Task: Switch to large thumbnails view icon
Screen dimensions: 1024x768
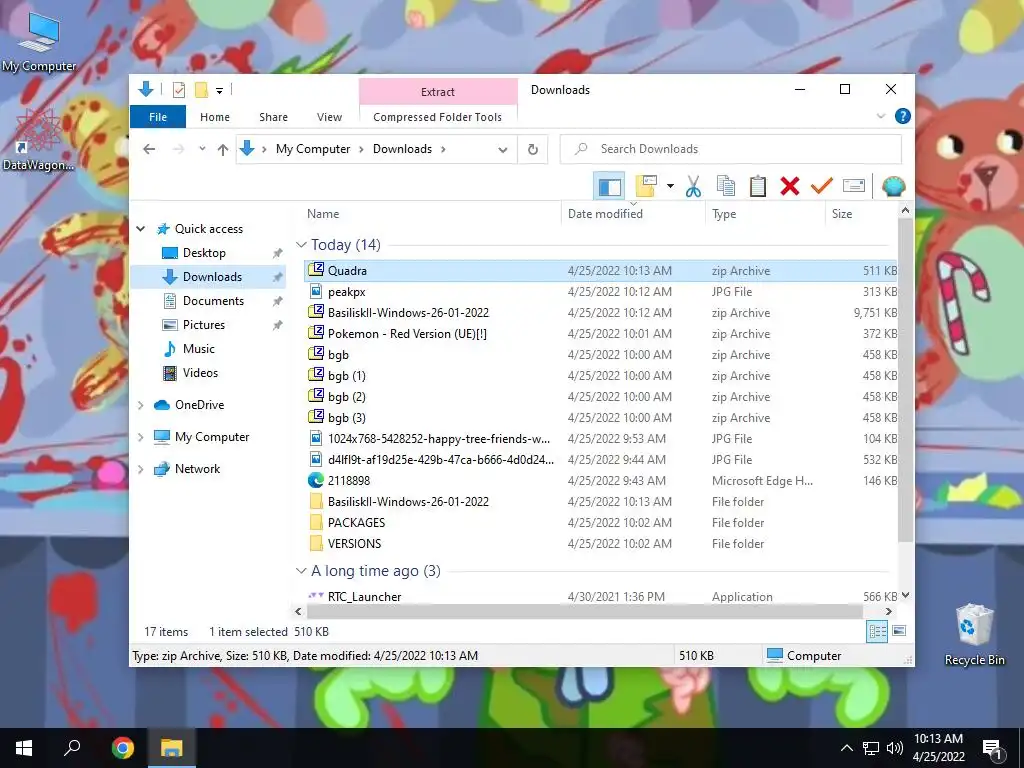Action: (899, 631)
